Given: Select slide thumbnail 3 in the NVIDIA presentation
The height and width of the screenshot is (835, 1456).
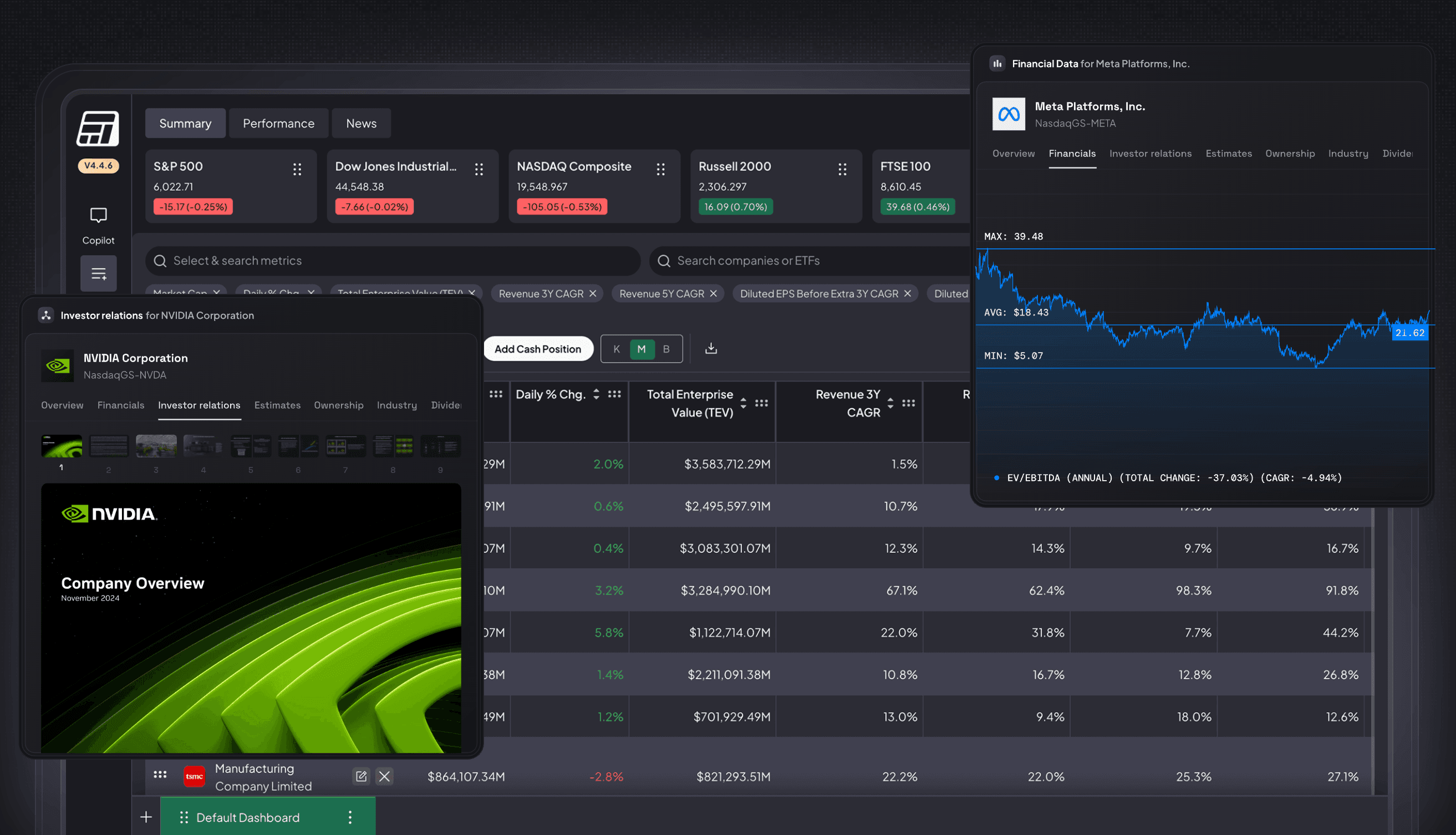Looking at the screenshot, I should [x=155, y=446].
